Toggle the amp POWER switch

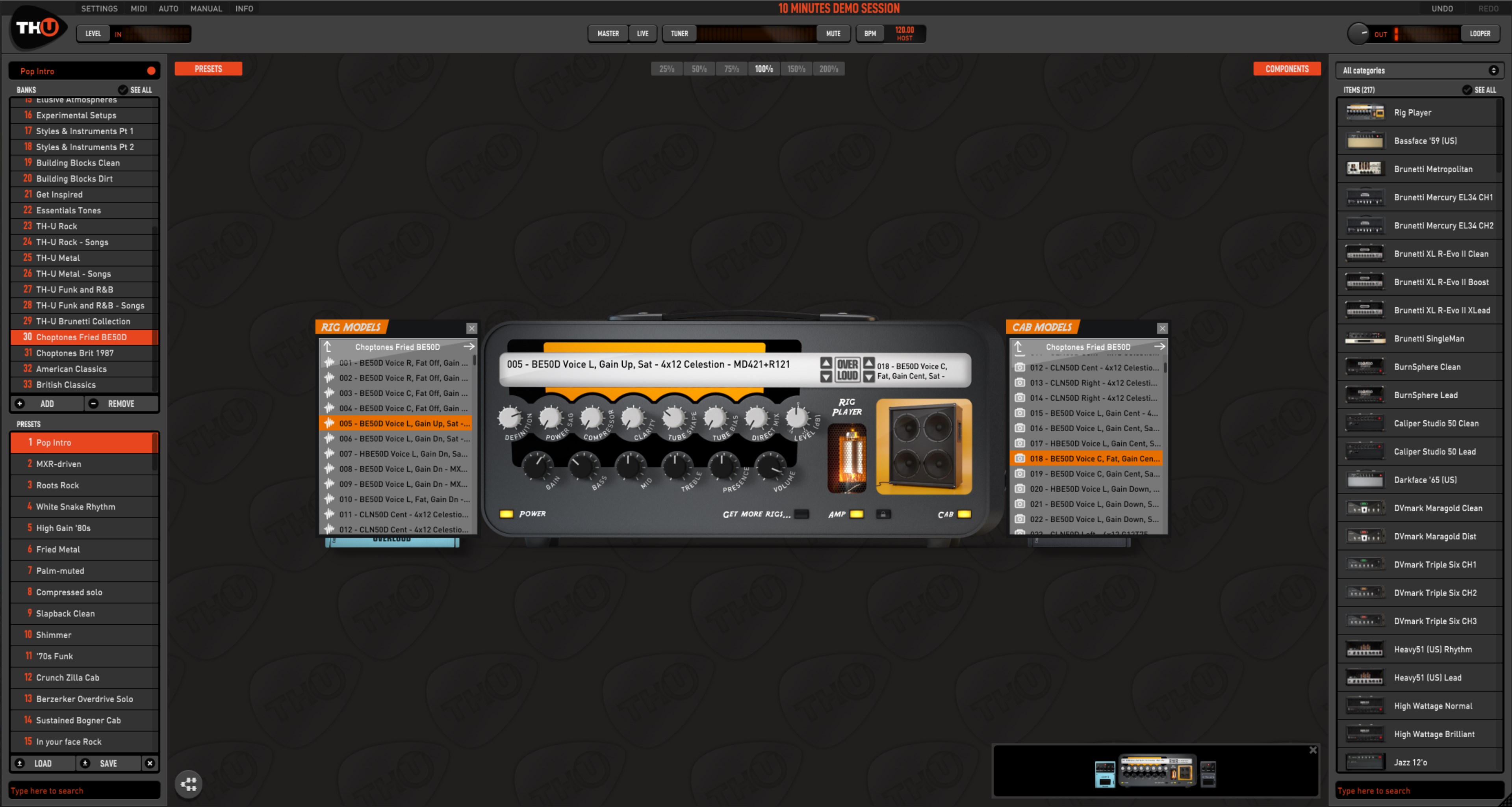click(x=506, y=514)
